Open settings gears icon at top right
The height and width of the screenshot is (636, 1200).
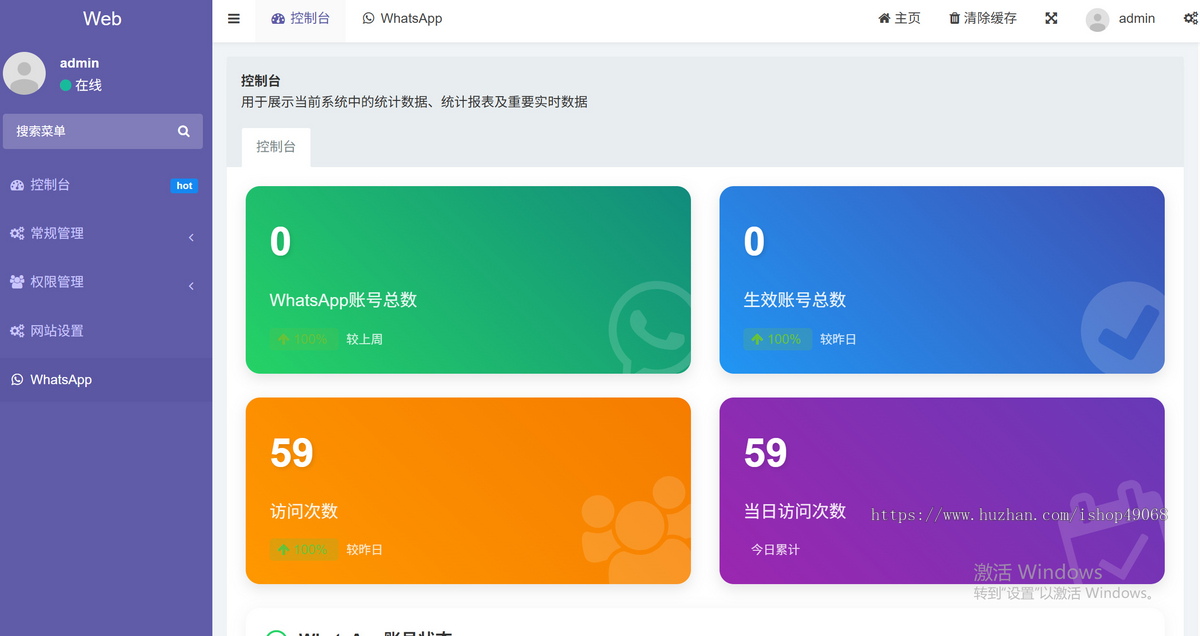[x=1190, y=18]
